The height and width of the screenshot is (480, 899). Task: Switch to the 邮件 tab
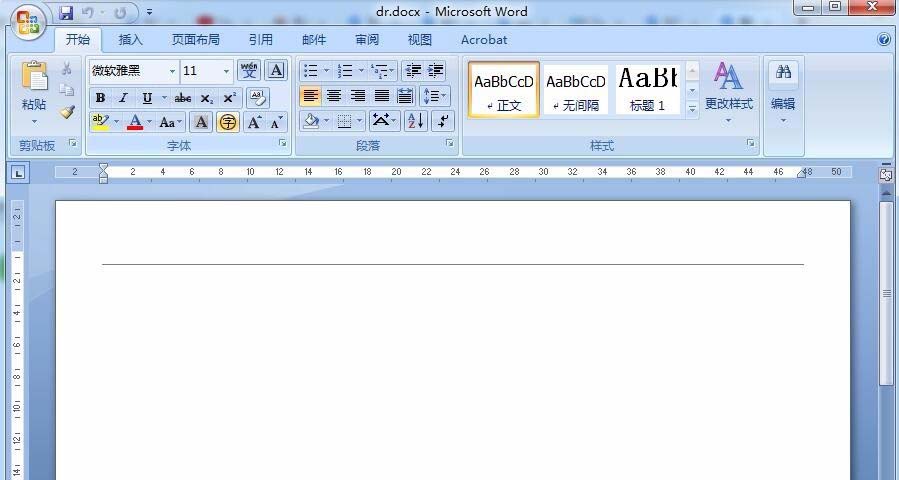click(314, 40)
